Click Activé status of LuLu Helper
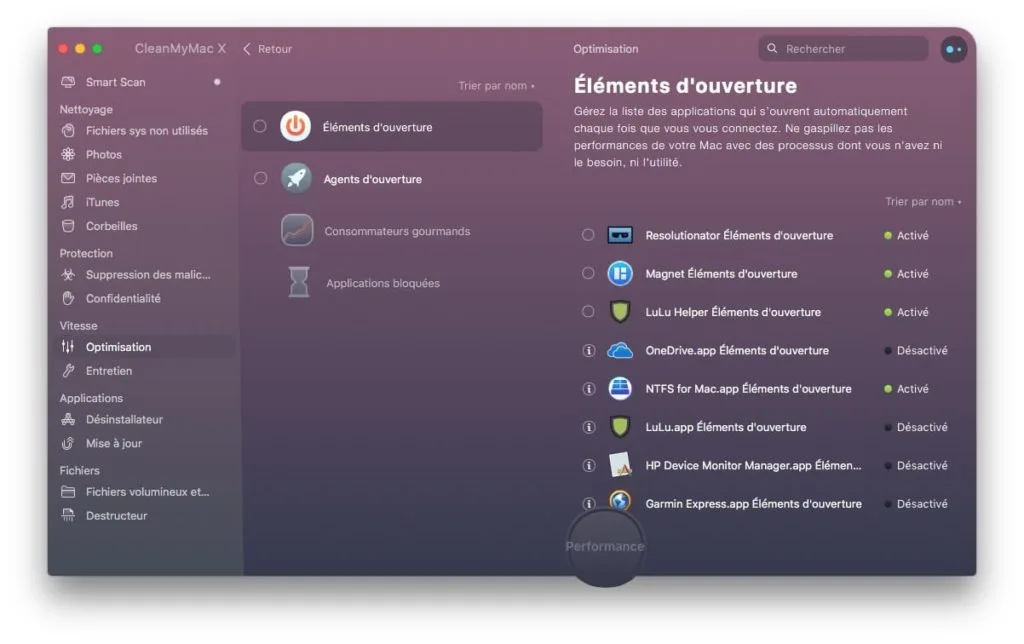Screen dimensions: 1024x644 [906, 312]
